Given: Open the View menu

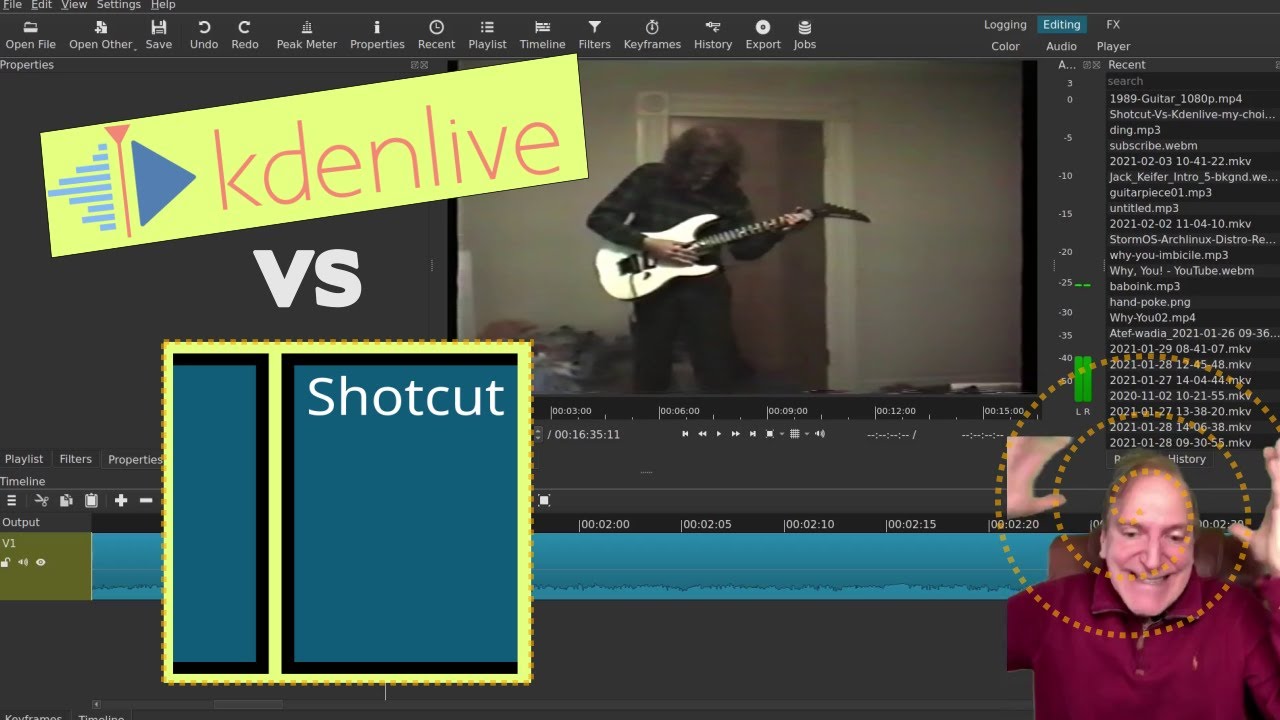Looking at the screenshot, I should click(x=74, y=5).
